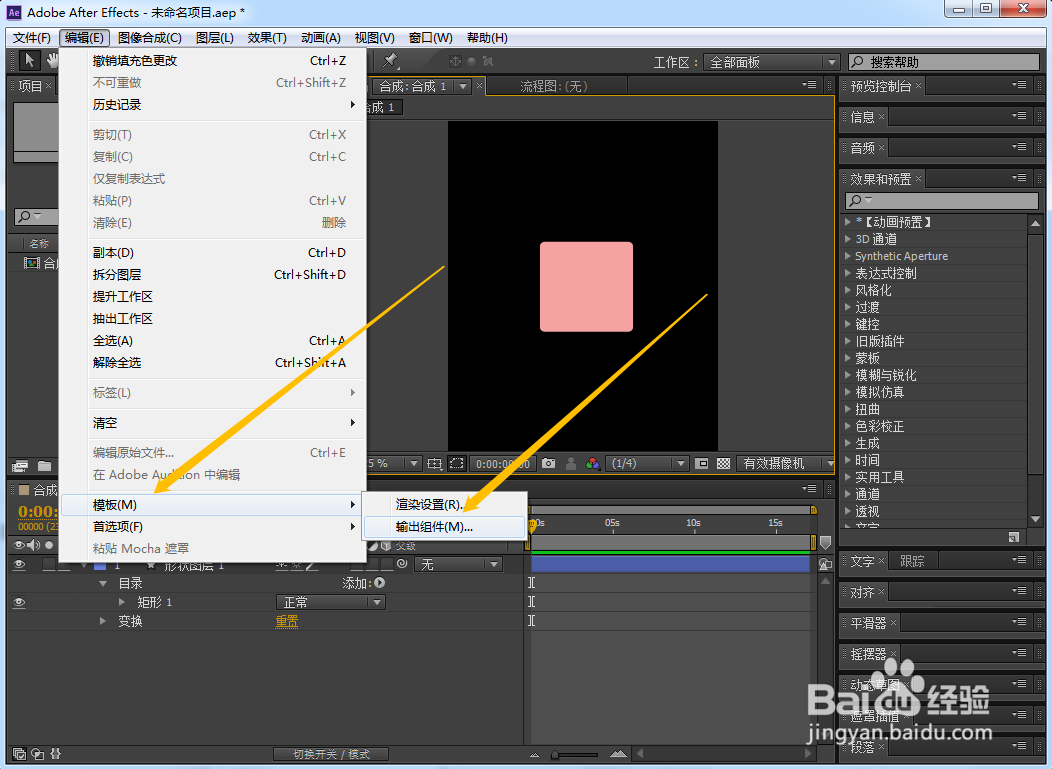Viewport: 1052px width, 769px height.
Task: Open the 正常 blend mode dropdown
Action: (x=331, y=602)
